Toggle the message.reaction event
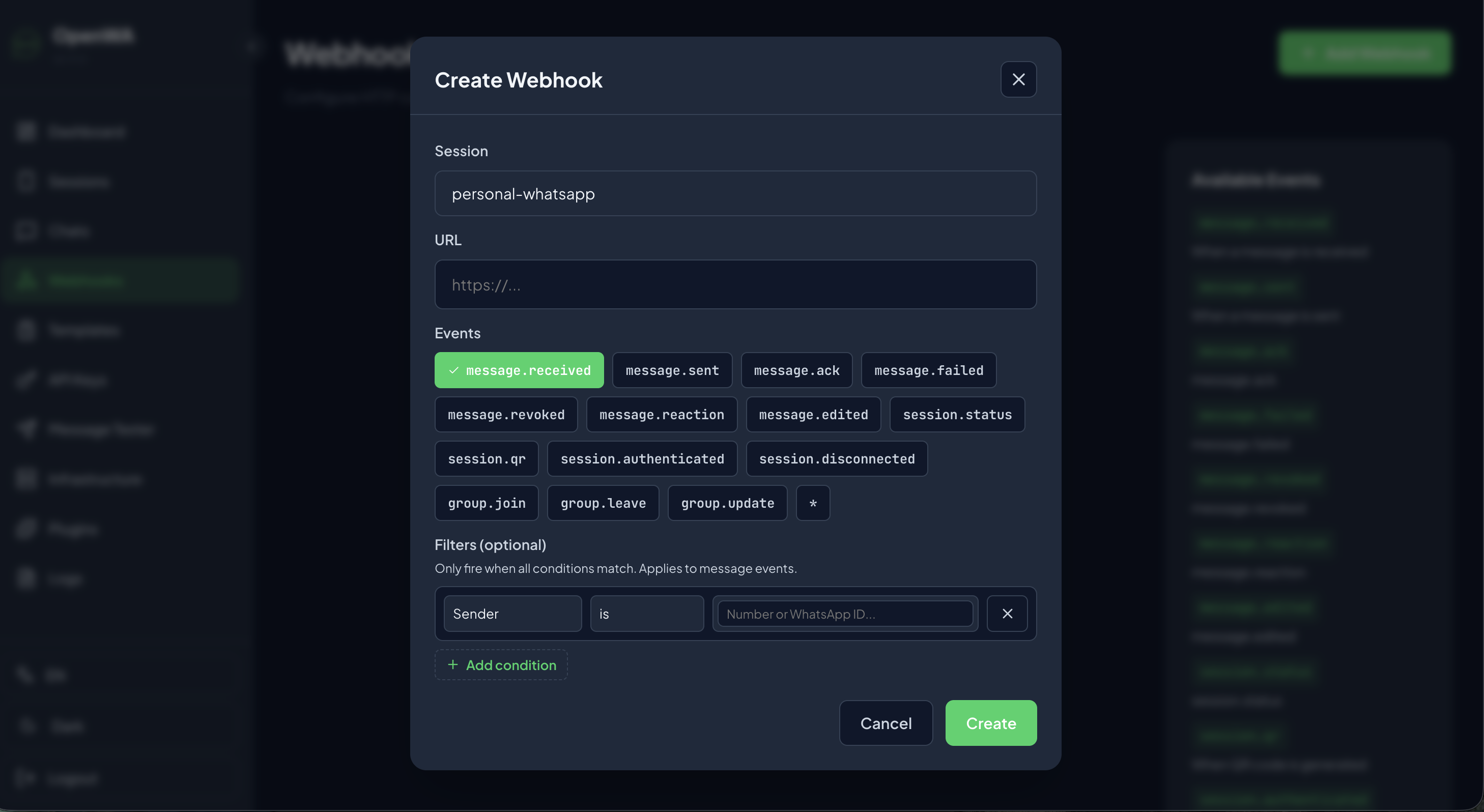This screenshot has height=812, width=1484. point(662,415)
